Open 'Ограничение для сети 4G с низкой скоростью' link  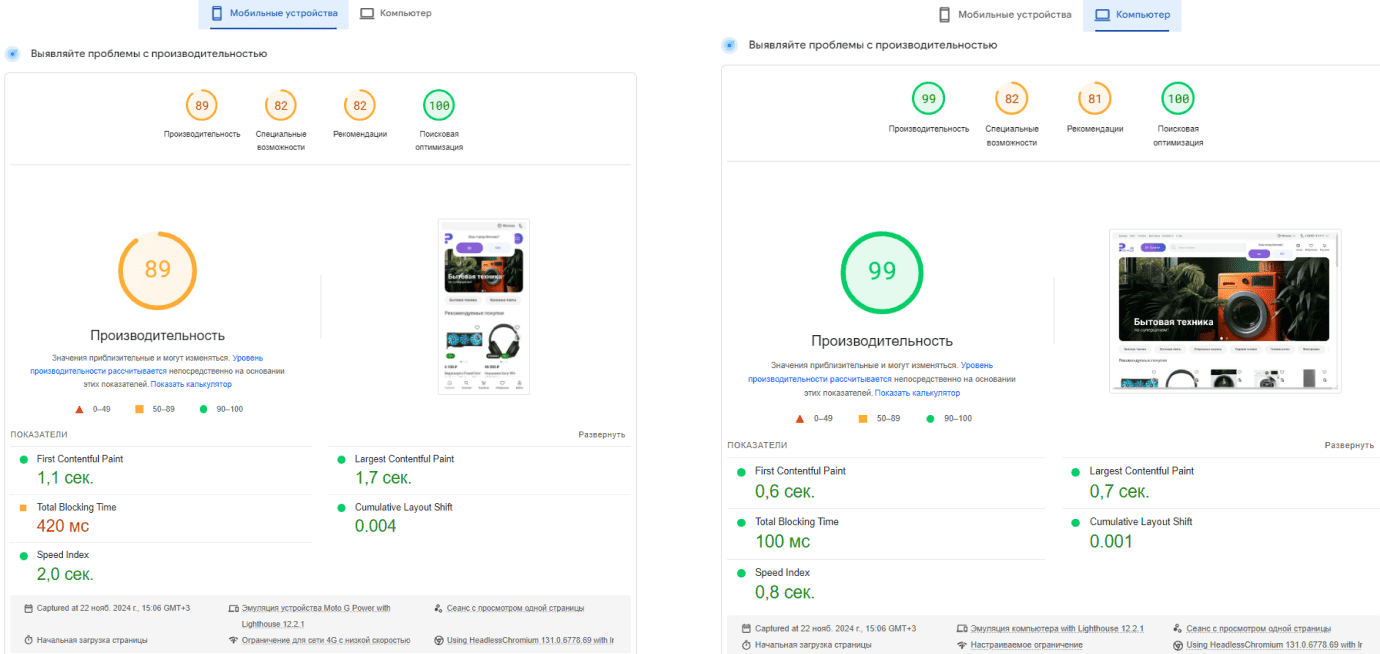tap(326, 640)
